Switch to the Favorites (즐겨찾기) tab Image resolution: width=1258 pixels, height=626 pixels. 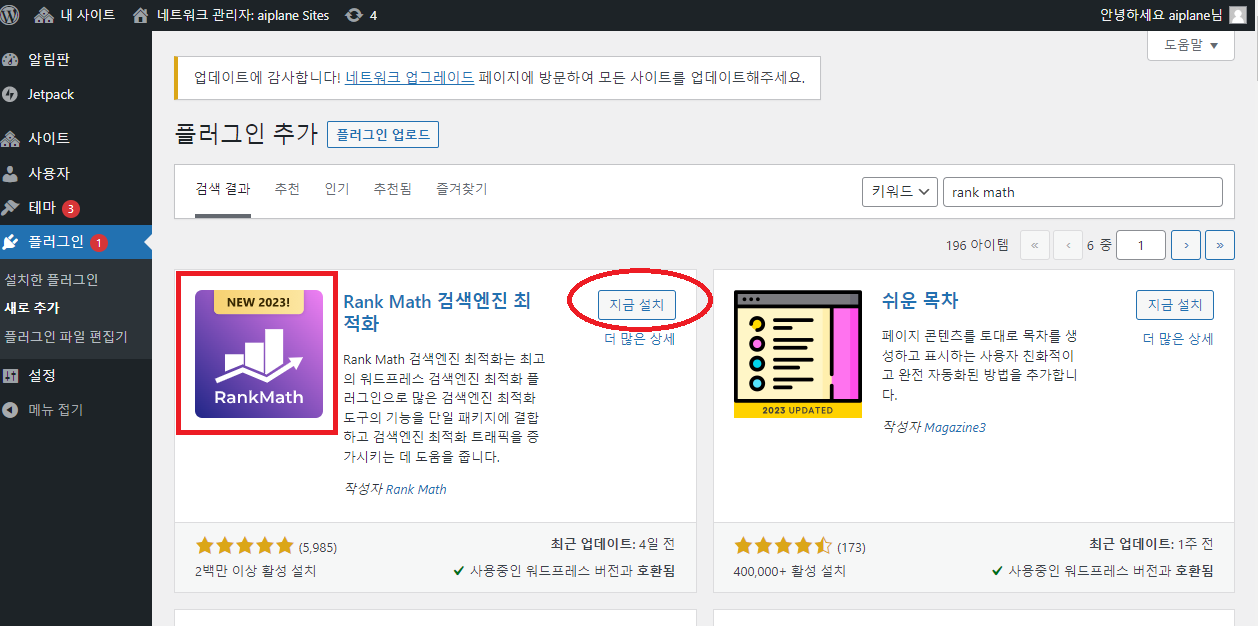462,189
